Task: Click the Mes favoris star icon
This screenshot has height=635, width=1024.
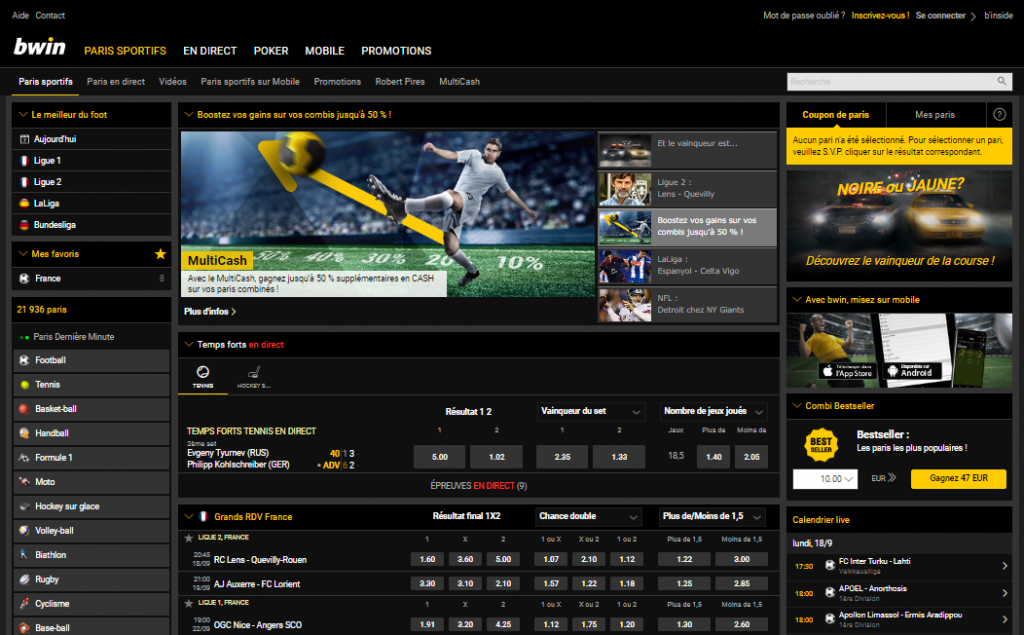Action: click(x=160, y=253)
